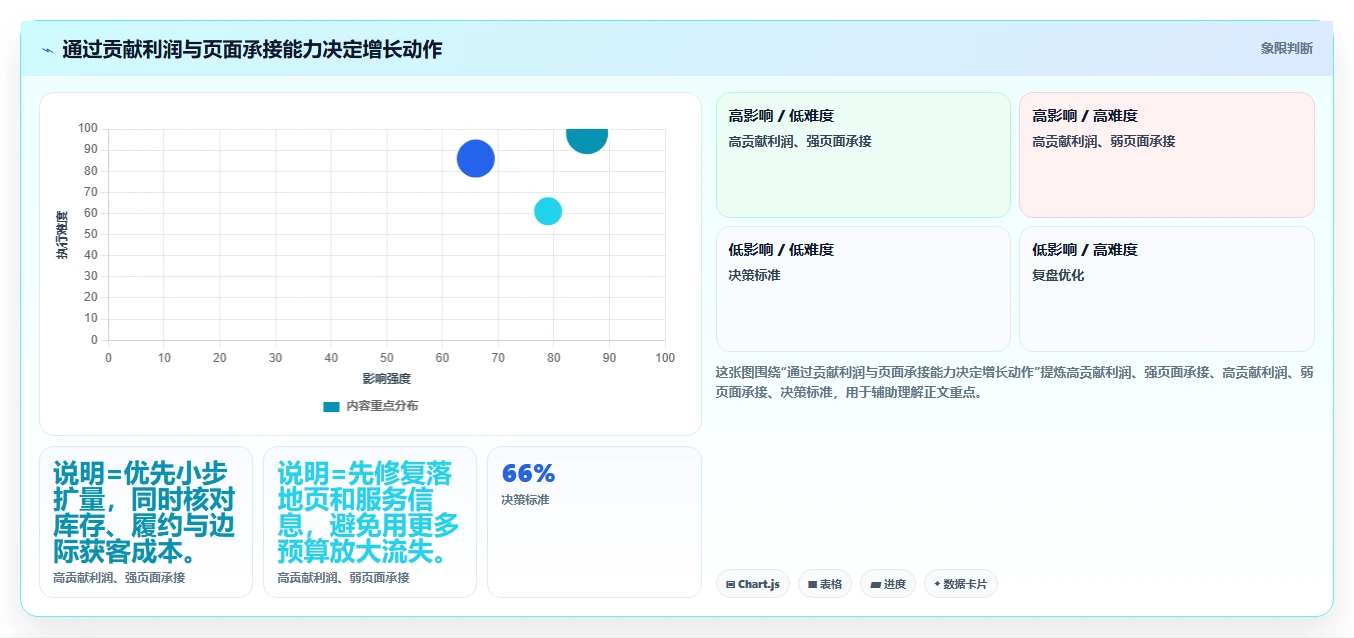Click the 复盘优化 text in quadrant card
This screenshot has height=638, width=1354.
pos(1058,275)
